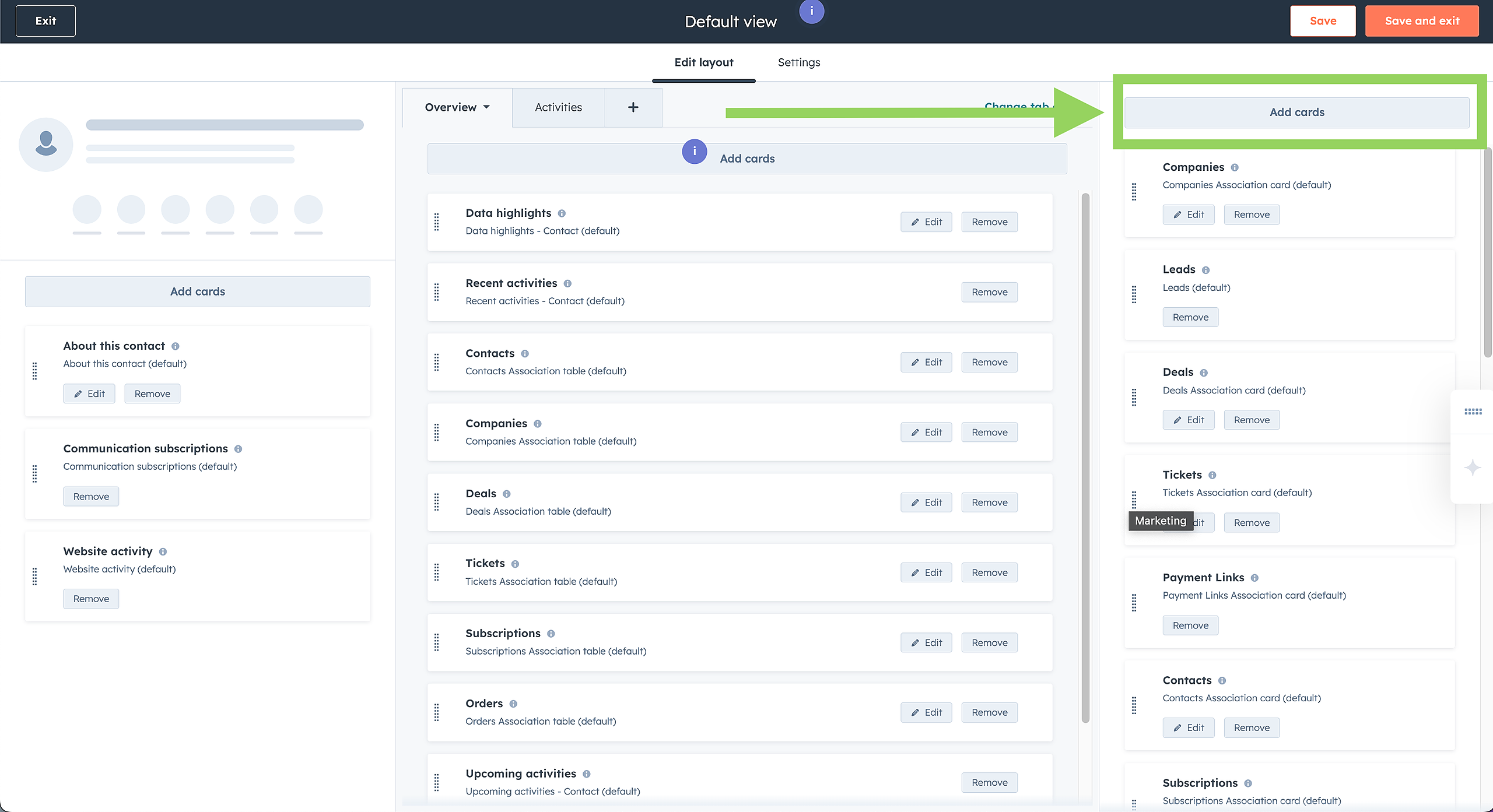Click drag handle of Recent activities card

(x=437, y=292)
